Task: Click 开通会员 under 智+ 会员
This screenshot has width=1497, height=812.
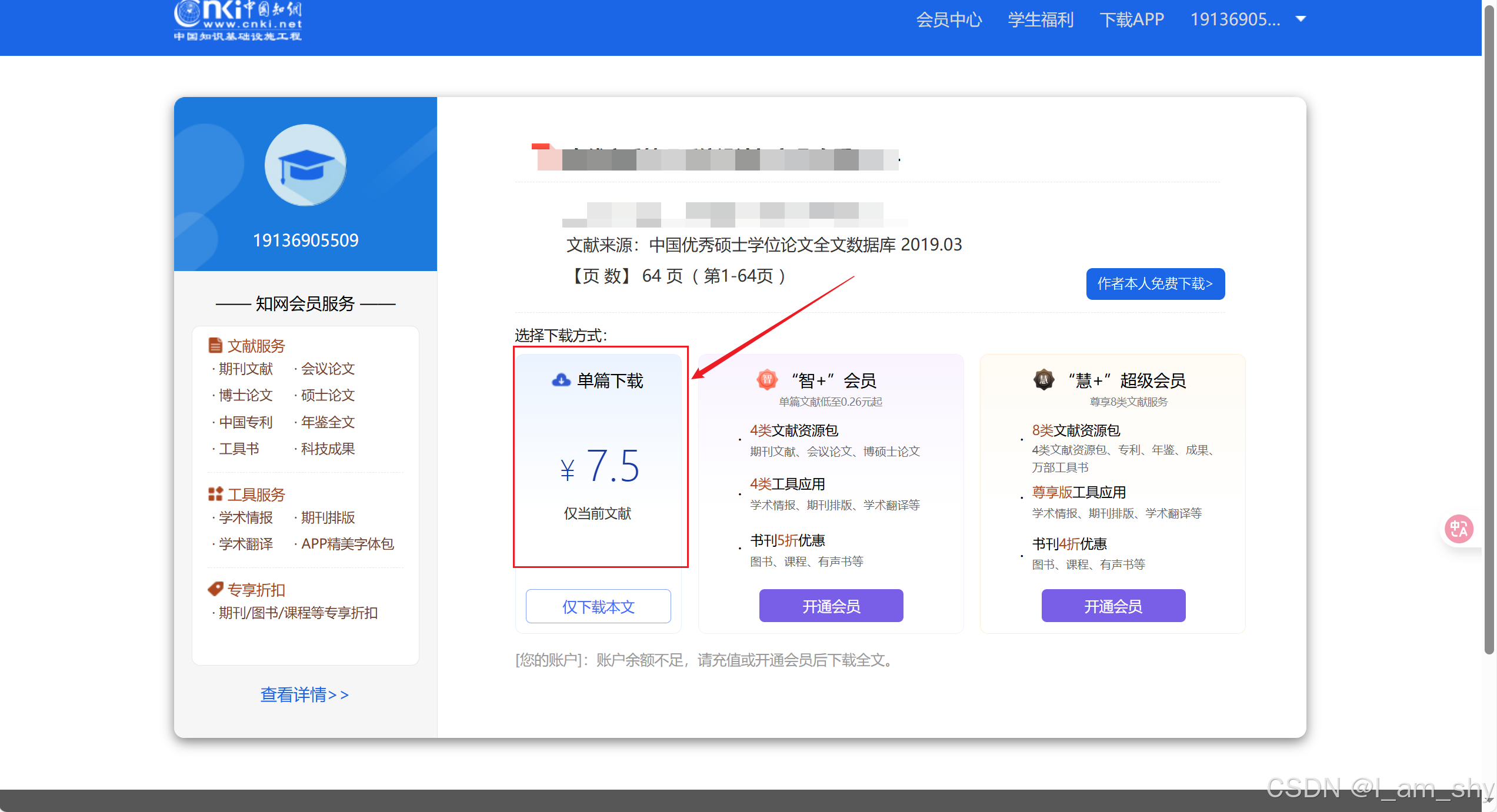Action: pyautogui.click(x=831, y=606)
